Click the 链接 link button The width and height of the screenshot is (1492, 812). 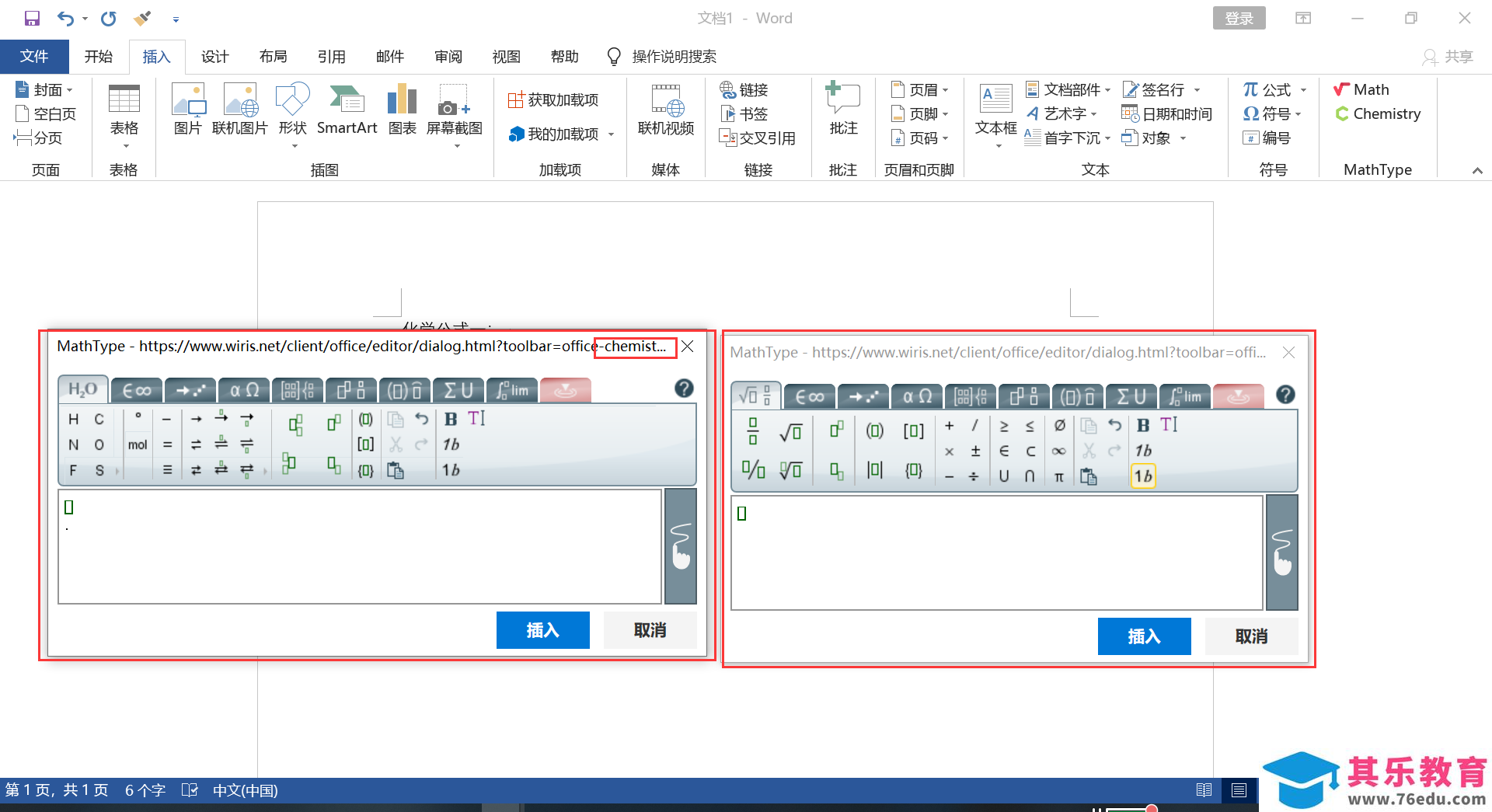pyautogui.click(x=744, y=89)
